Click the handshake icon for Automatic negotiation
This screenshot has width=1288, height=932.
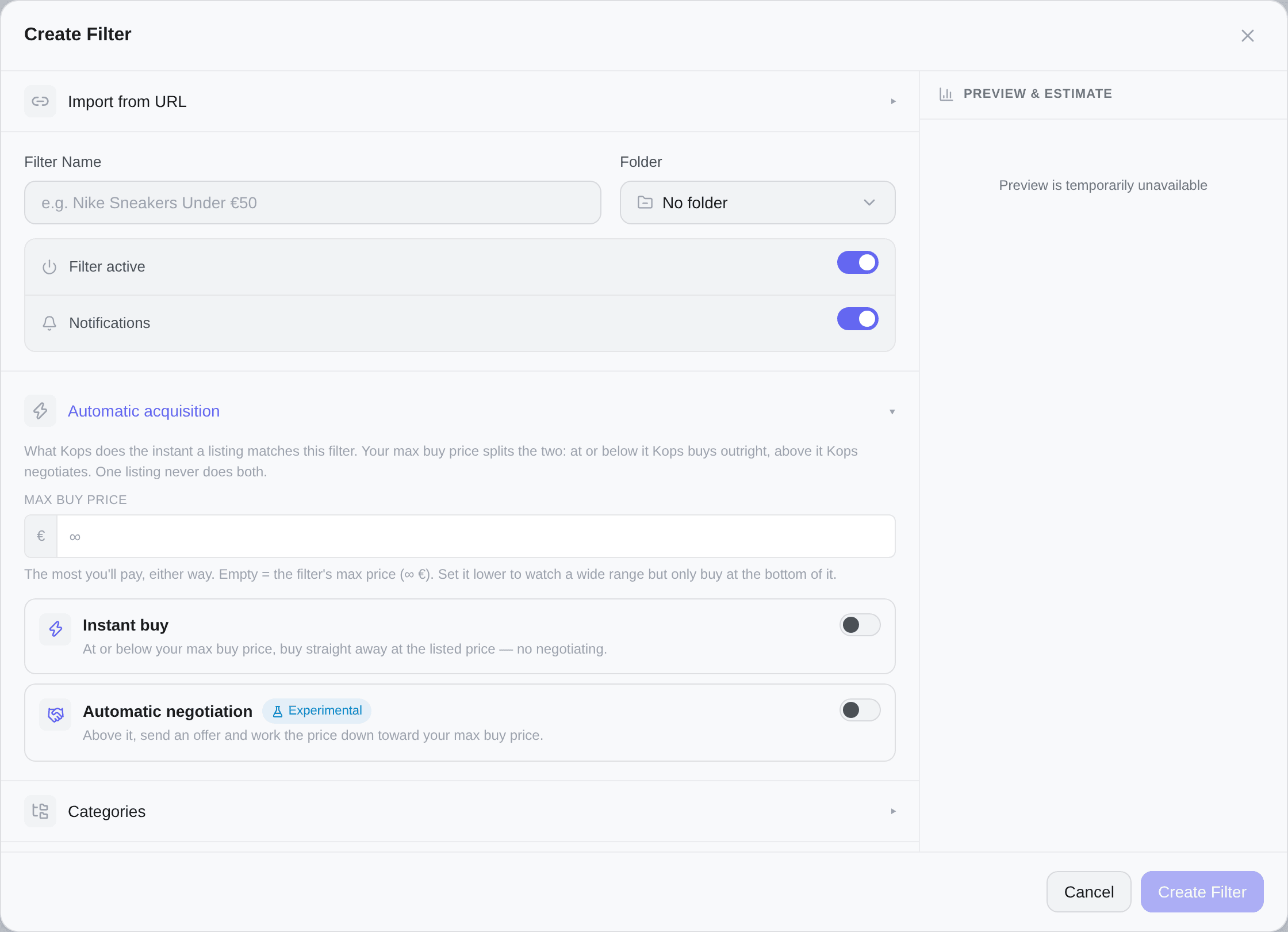tap(55, 715)
